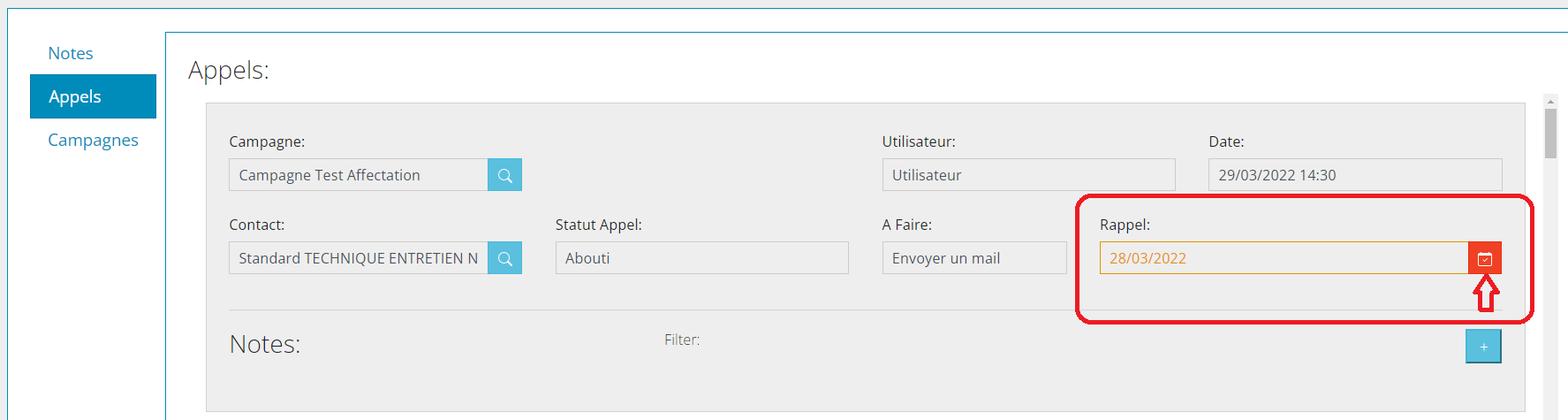Screen dimensions: 1568x420
Task: Open the Campagnes tab
Action: point(93,140)
